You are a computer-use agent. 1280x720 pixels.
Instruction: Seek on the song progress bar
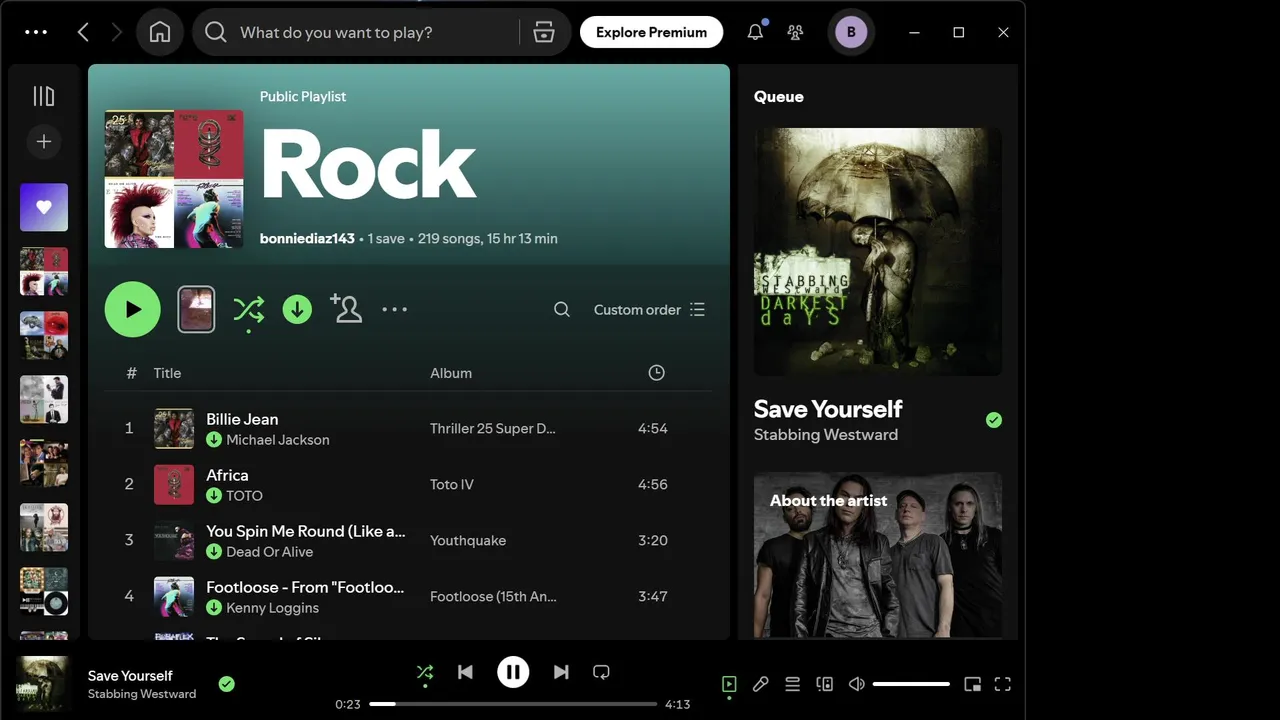[x=513, y=704]
